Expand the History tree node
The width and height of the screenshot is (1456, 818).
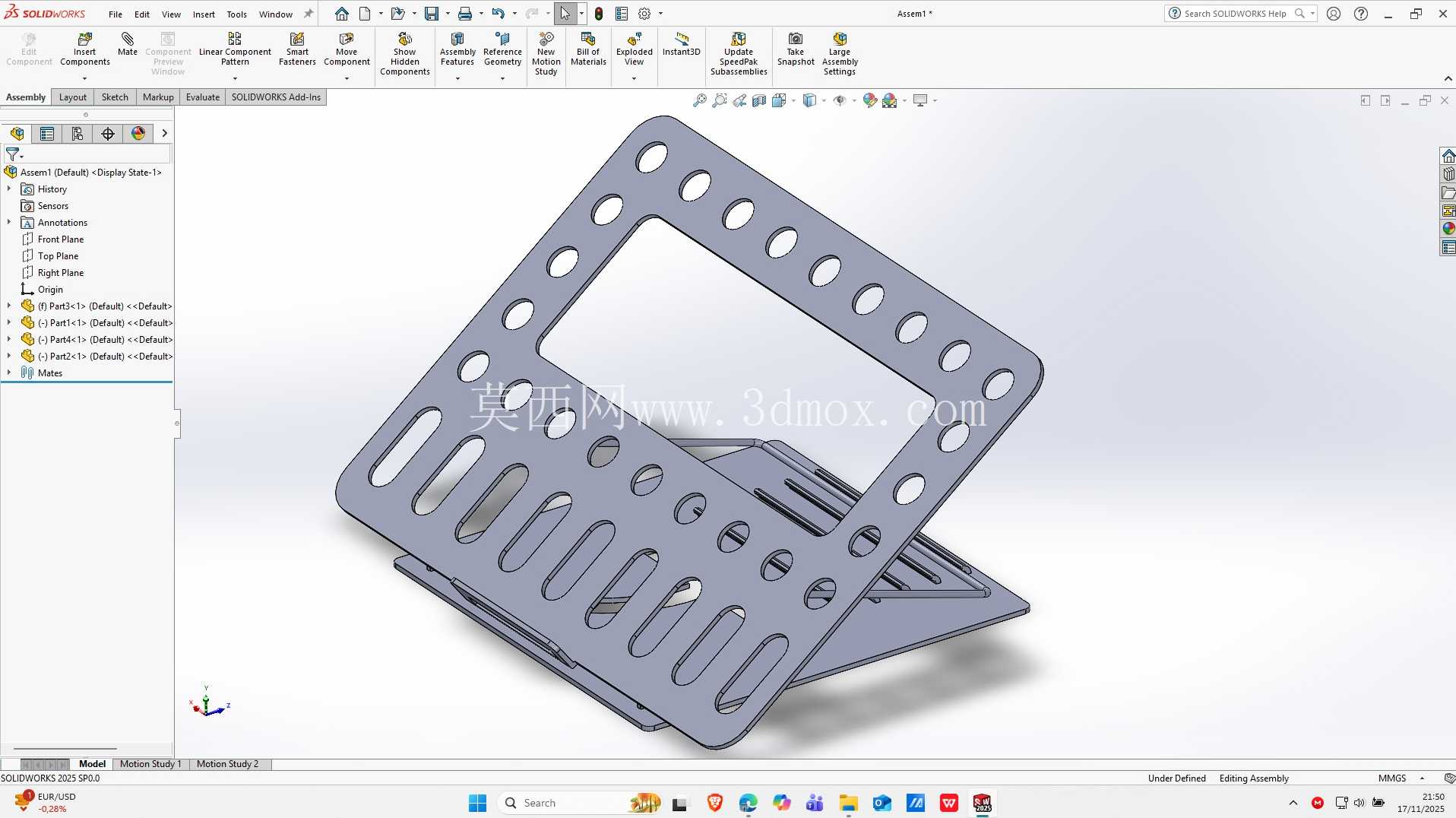click(x=9, y=189)
